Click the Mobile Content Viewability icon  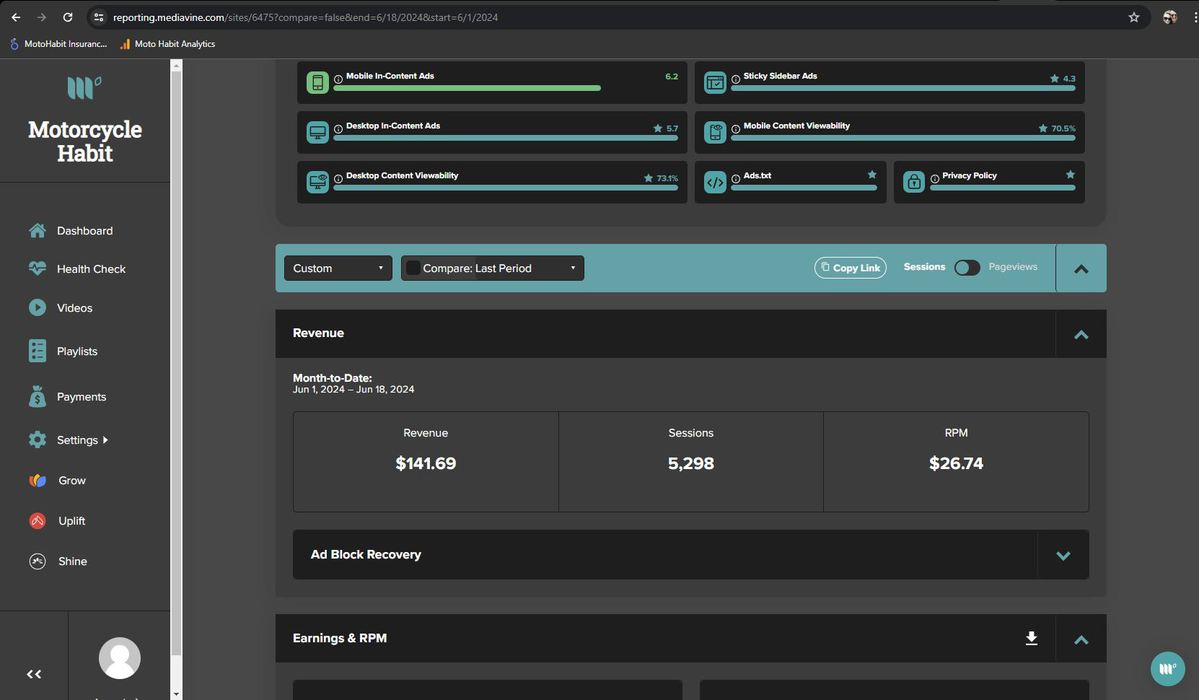click(x=715, y=132)
